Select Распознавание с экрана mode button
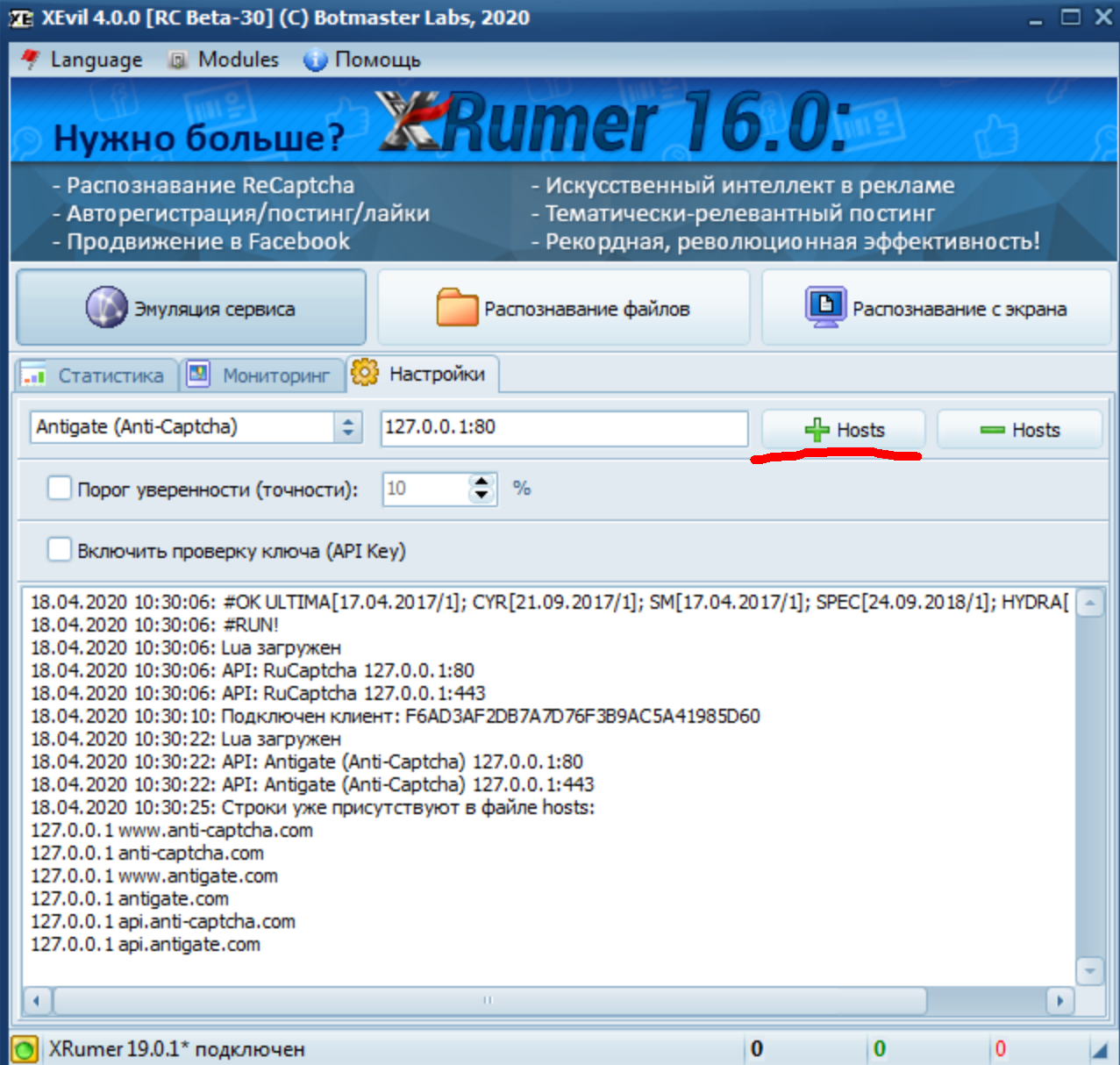The image size is (1120, 1065). [936, 308]
